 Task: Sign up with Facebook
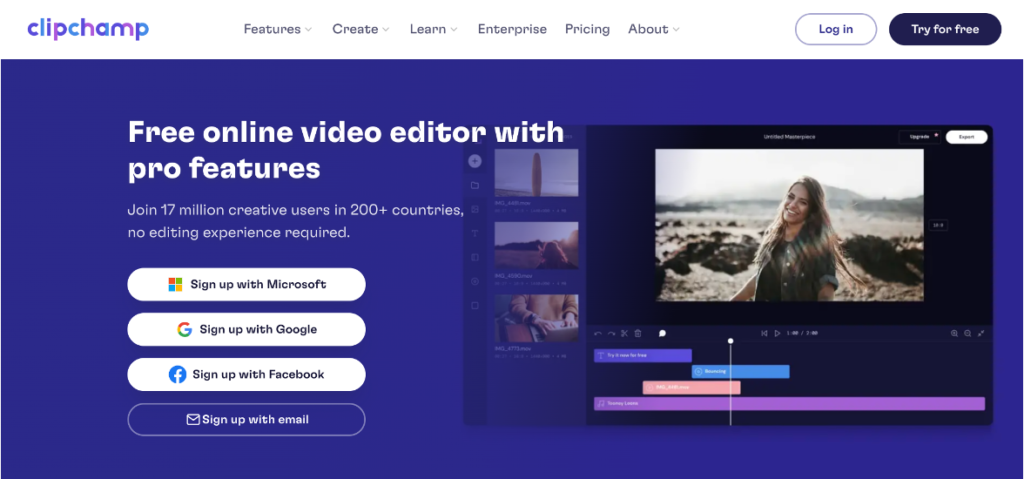pos(246,374)
